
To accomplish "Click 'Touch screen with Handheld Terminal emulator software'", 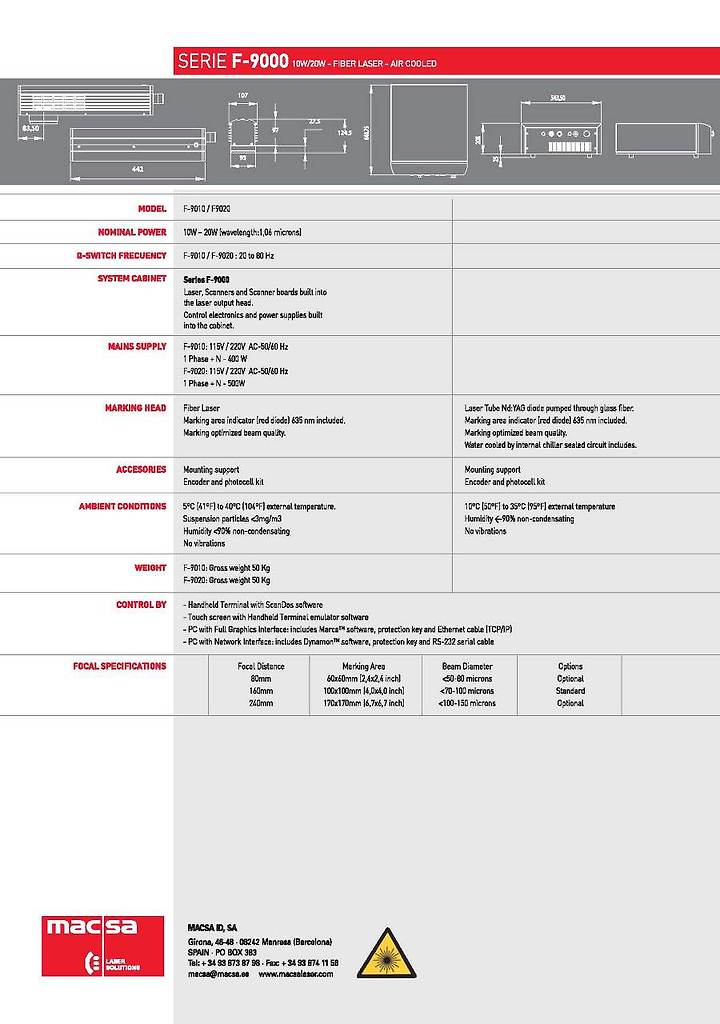I will pos(276,617).
